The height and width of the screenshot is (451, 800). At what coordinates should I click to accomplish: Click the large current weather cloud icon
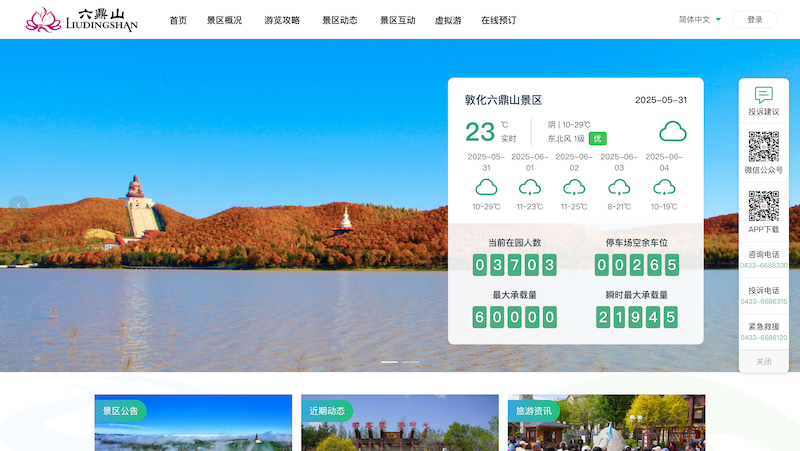click(672, 131)
